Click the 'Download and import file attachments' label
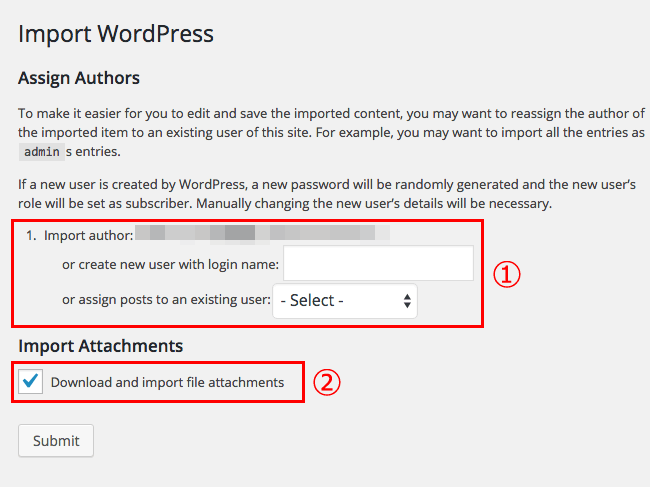This screenshot has width=650, height=487. (167, 382)
